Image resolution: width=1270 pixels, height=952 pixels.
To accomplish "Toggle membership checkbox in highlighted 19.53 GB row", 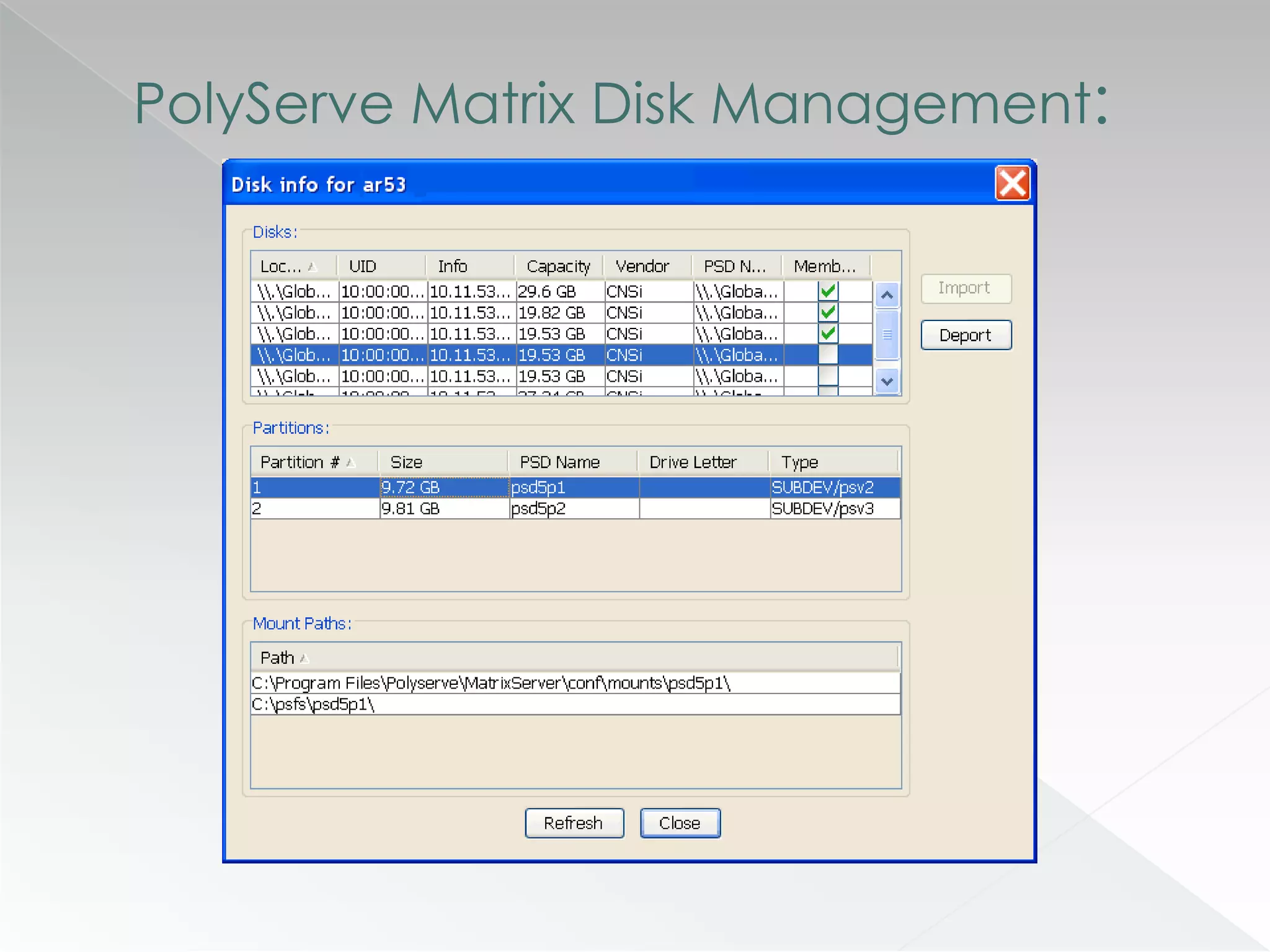I will pyautogui.click(x=828, y=355).
